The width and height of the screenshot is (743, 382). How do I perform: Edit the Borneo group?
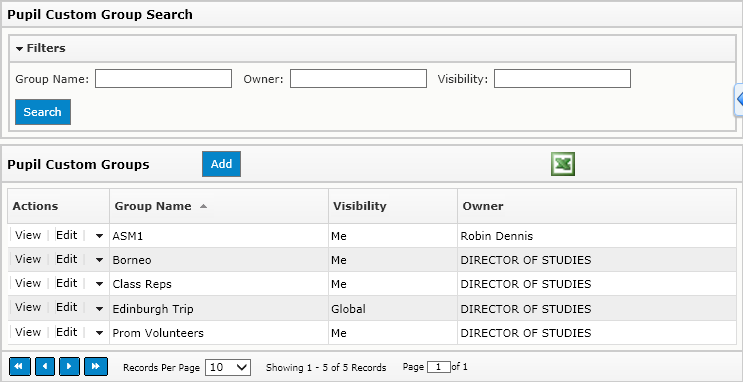tap(66, 260)
